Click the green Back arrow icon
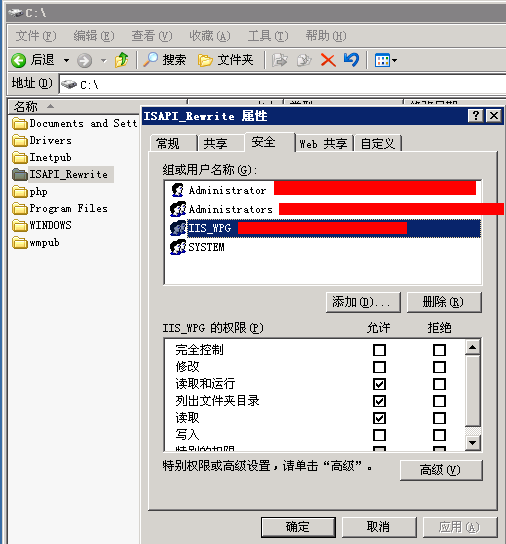Screen dimensions: 506x544 (x=18, y=60)
